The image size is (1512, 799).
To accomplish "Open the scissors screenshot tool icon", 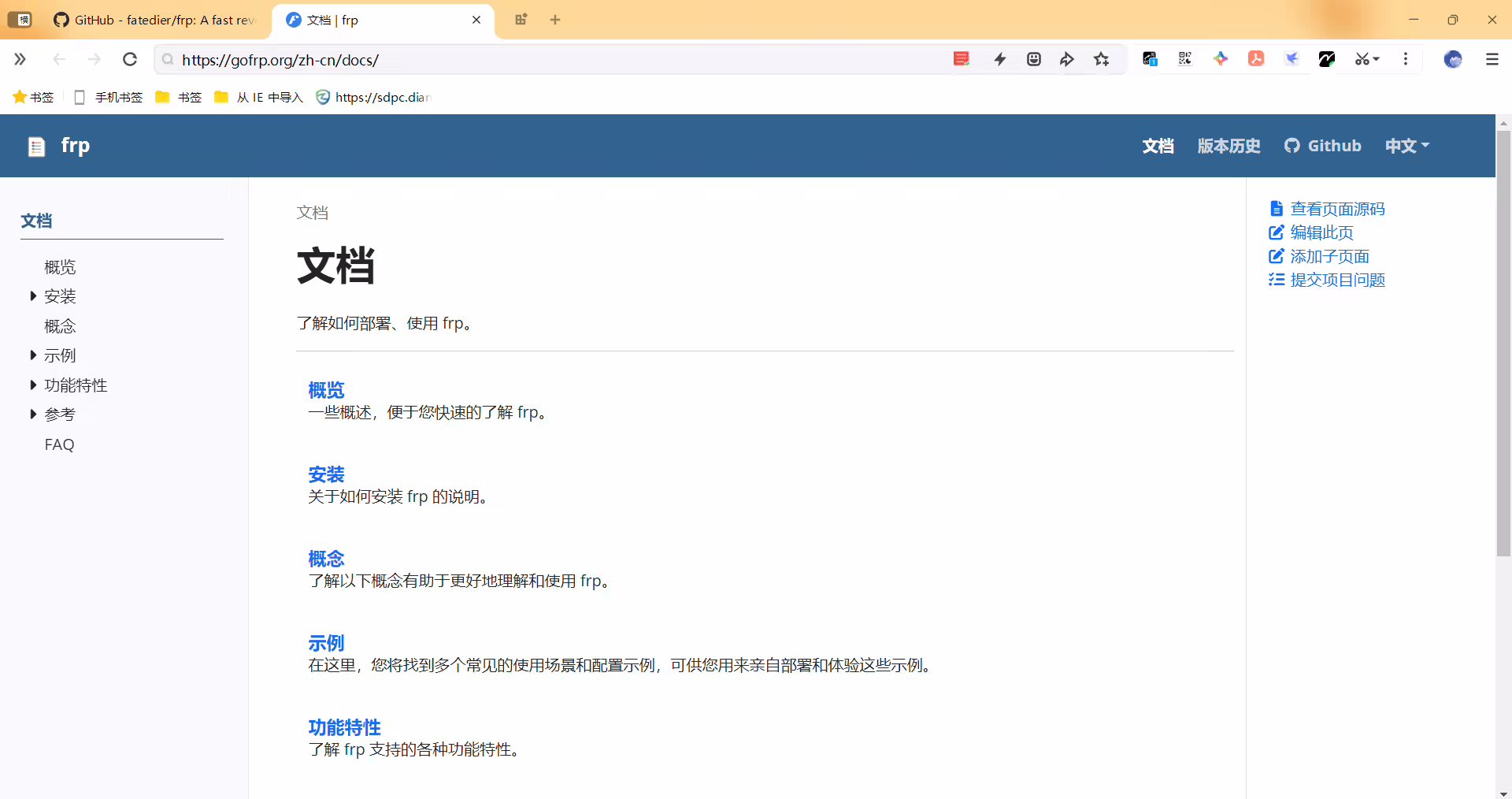I will tap(1367, 59).
